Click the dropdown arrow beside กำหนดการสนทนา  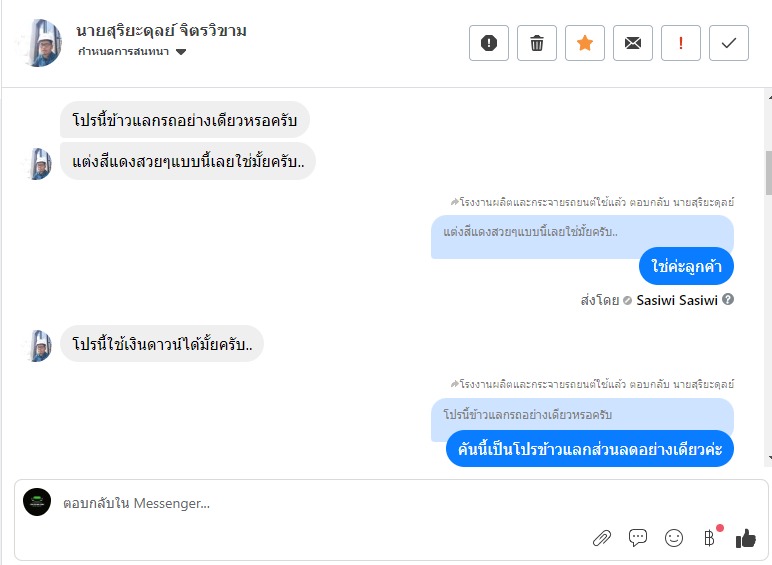[x=181, y=52]
